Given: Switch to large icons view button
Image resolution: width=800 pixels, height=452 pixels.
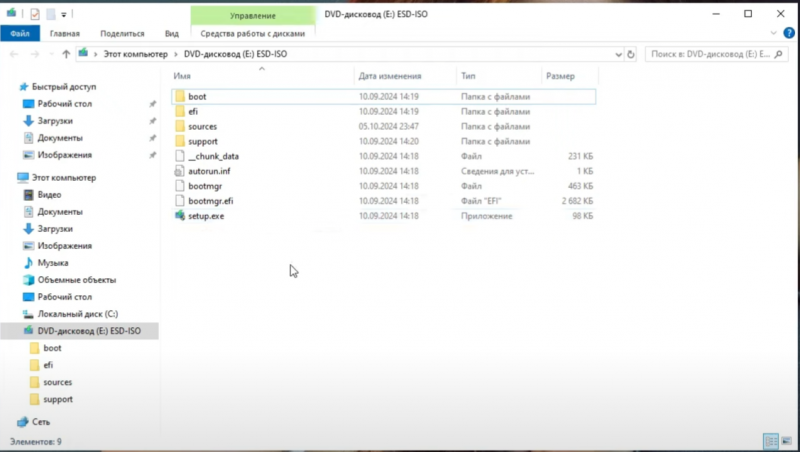Looking at the screenshot, I should (x=785, y=441).
